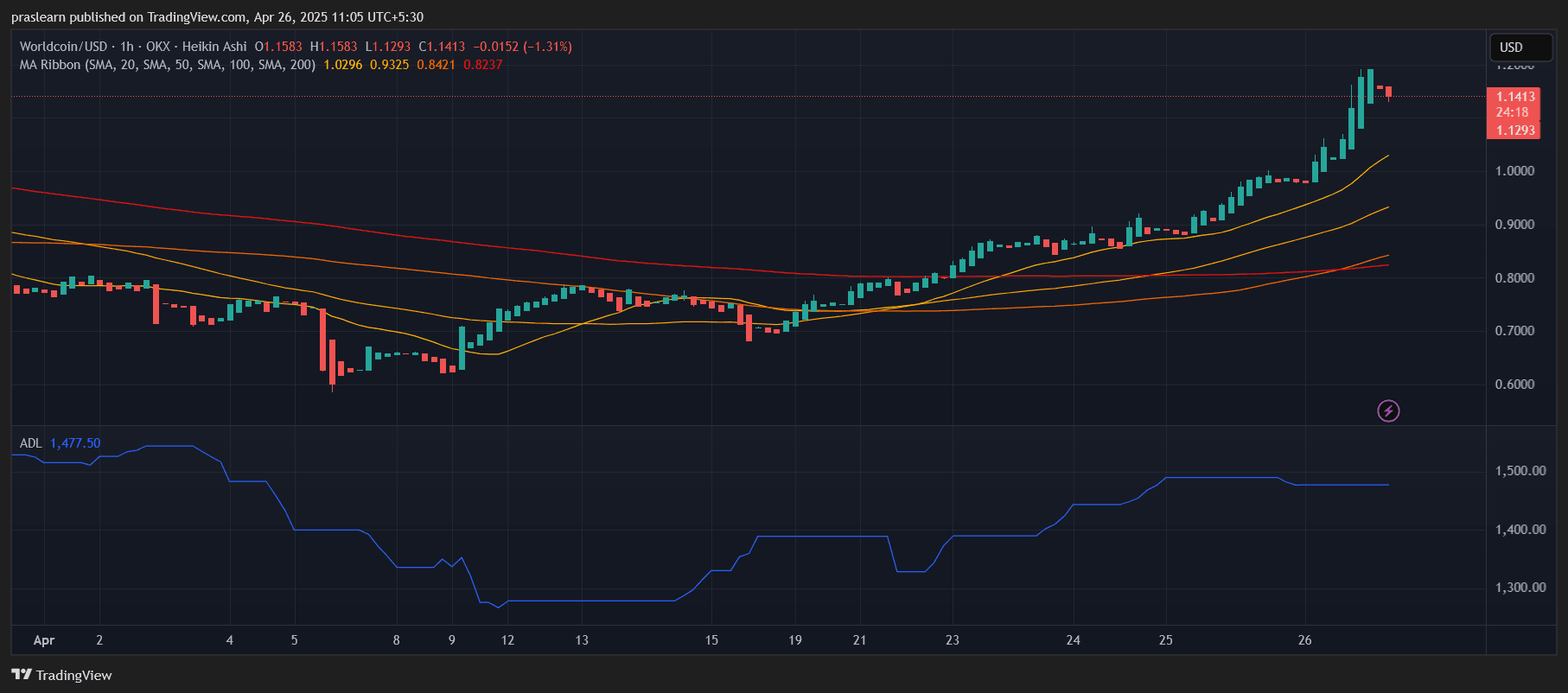Screen dimensions: 1568x693
Task: Click the Apr label on time axis
Action: pos(43,640)
